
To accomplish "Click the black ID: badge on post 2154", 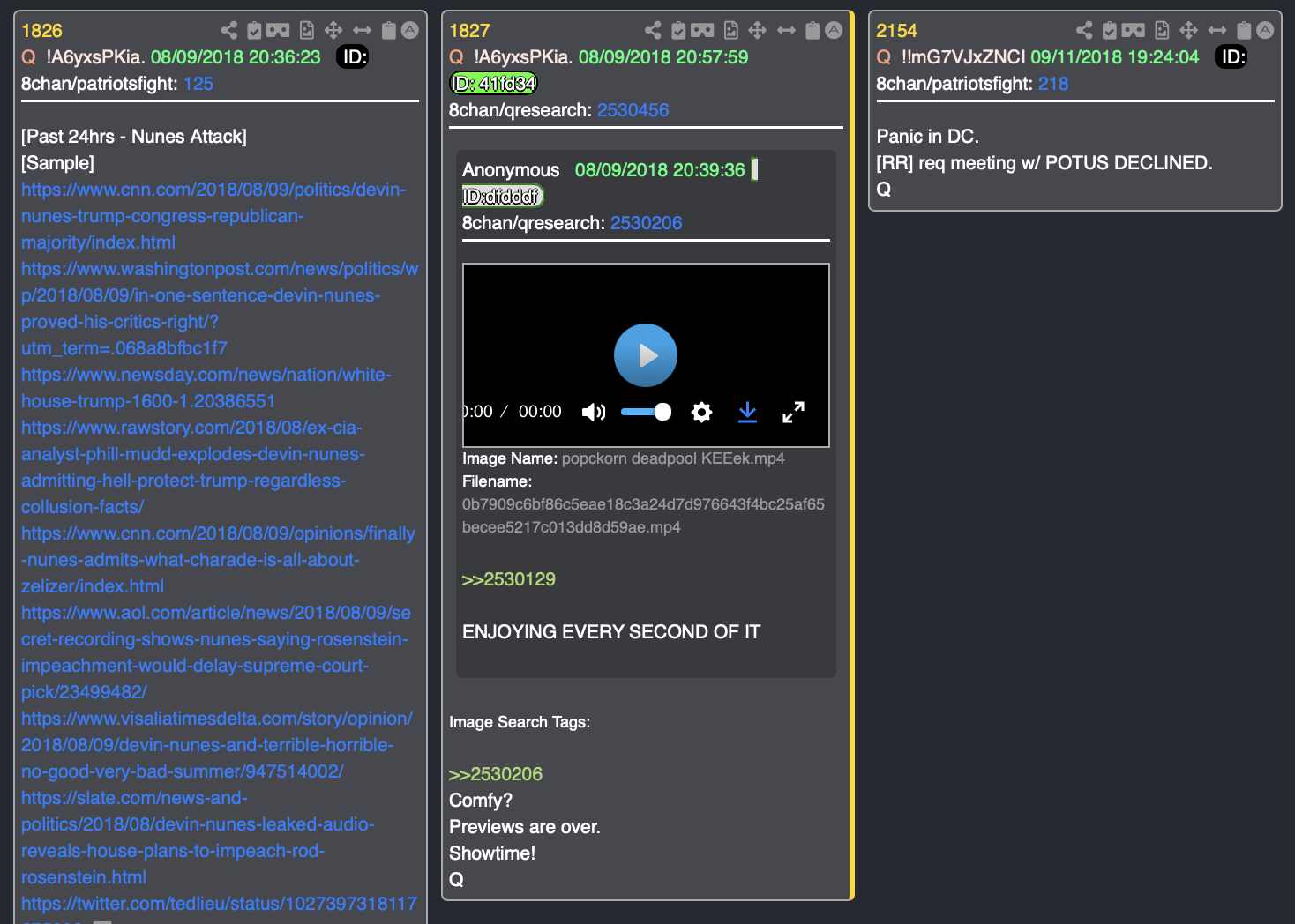I will pyautogui.click(x=1231, y=57).
